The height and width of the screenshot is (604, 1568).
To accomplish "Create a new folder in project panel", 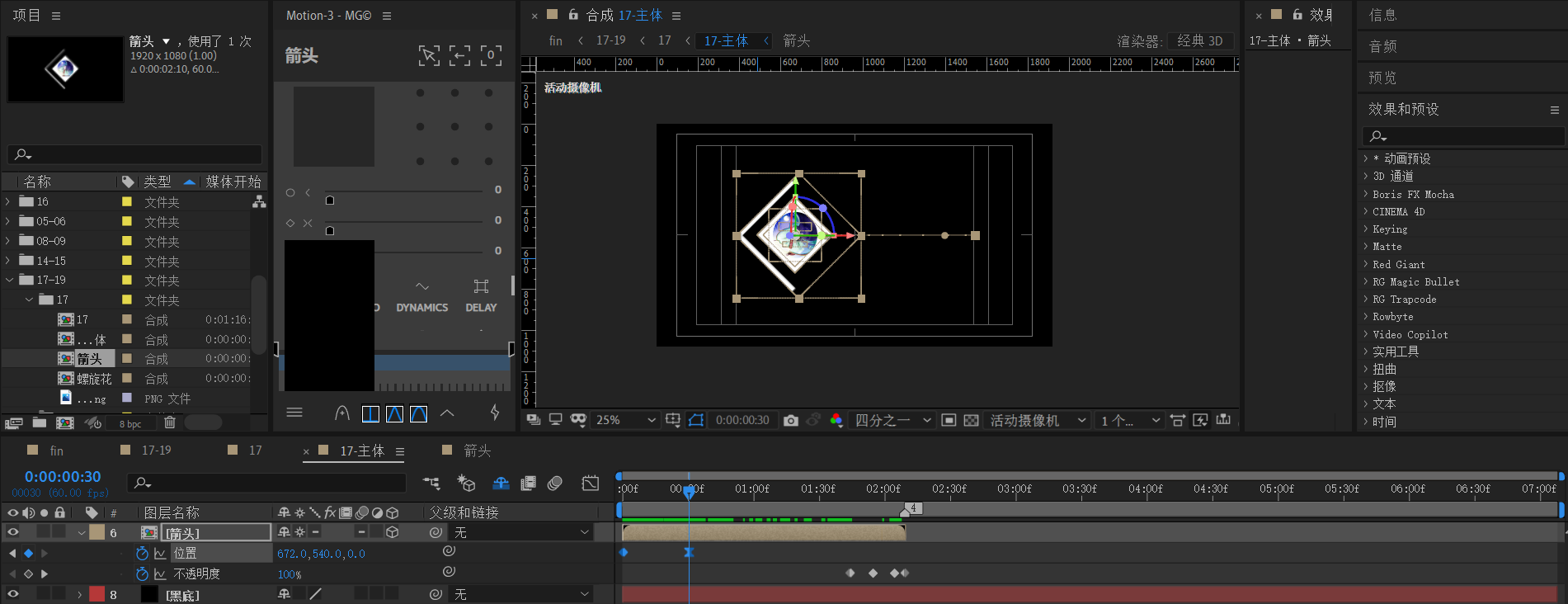I will [x=39, y=422].
